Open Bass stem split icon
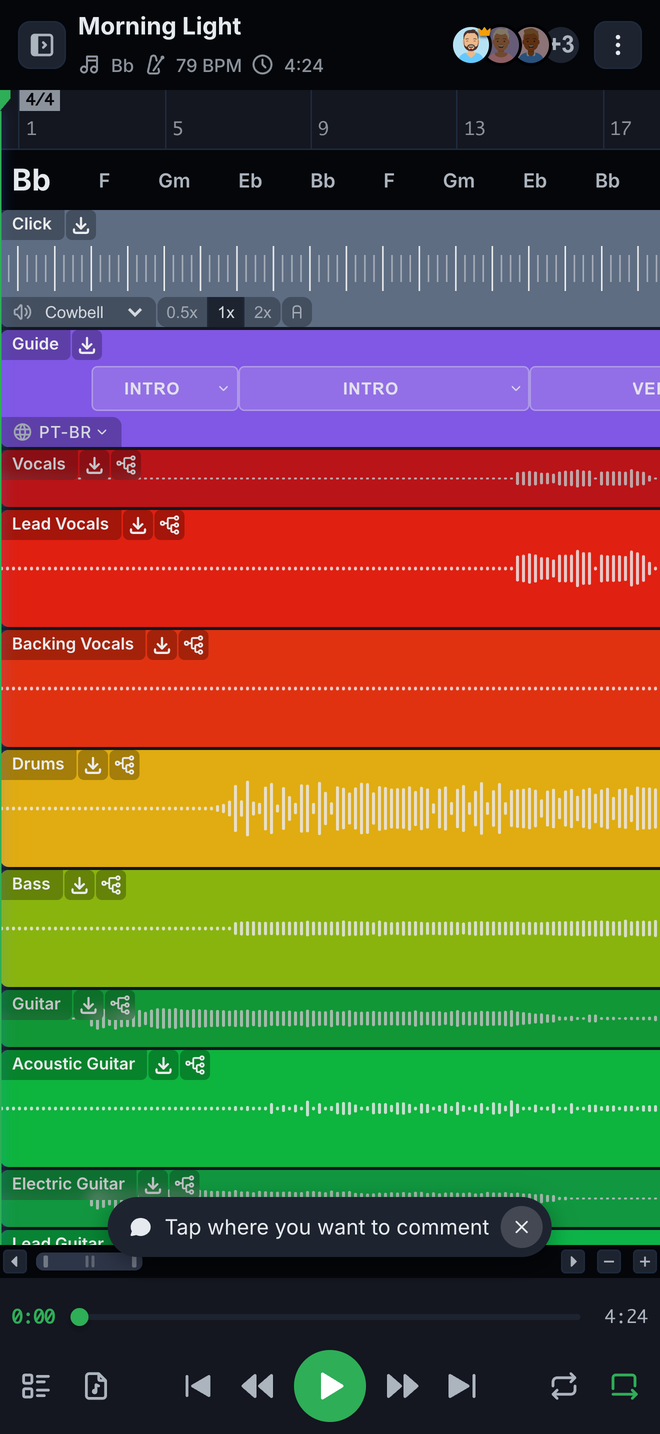 111,885
